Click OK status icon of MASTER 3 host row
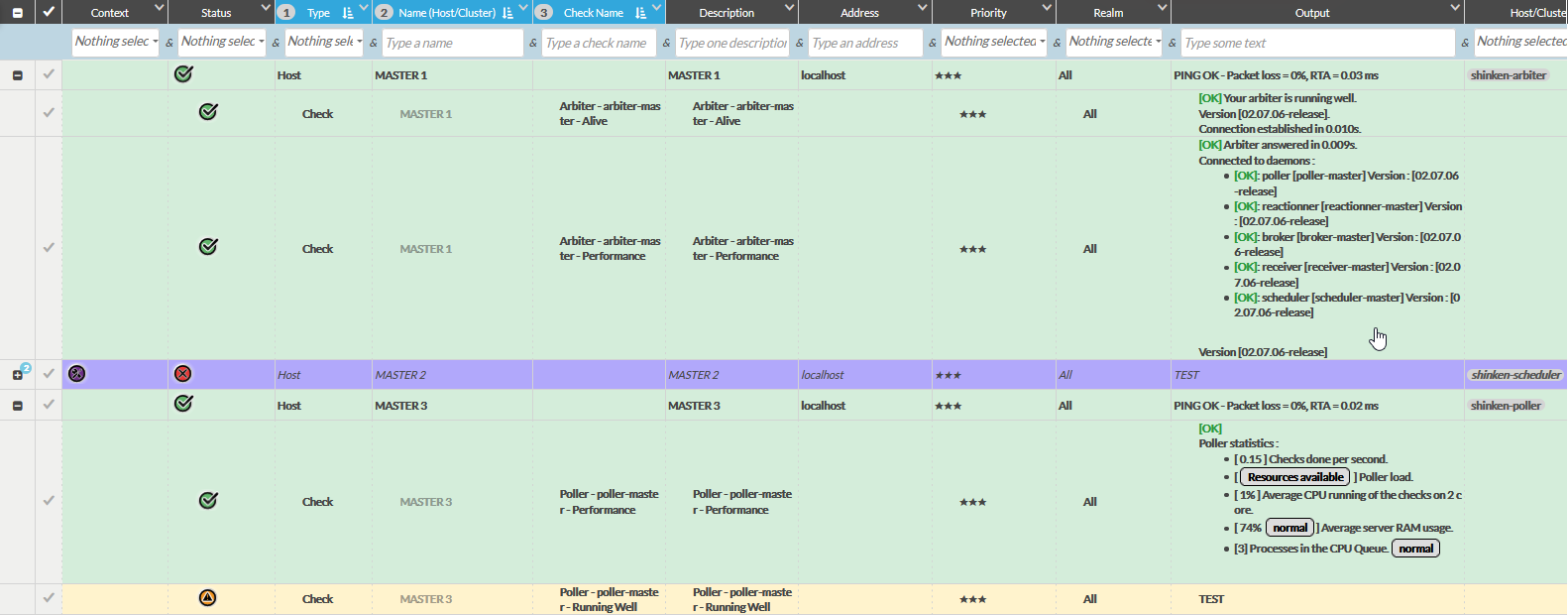This screenshot has height=615, width=1568. 183,404
